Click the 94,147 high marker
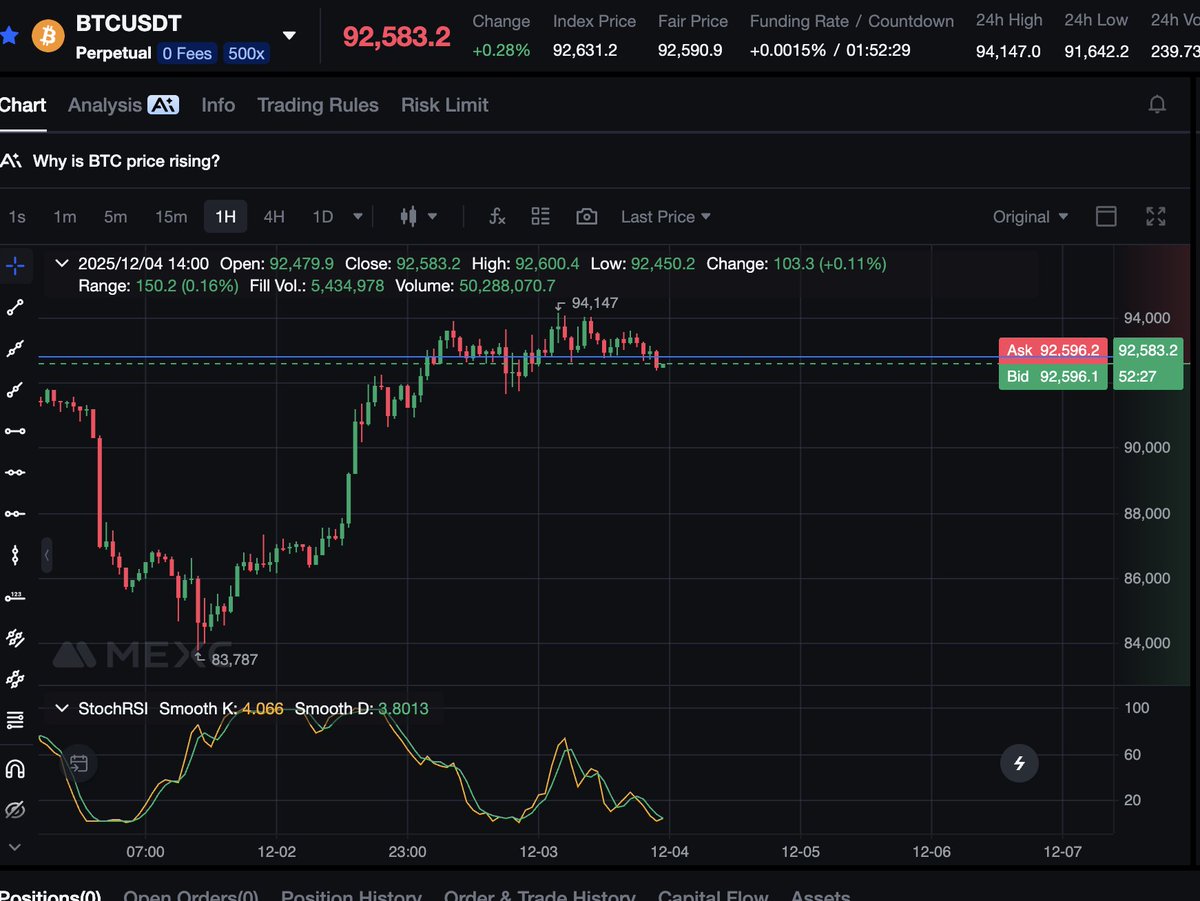This screenshot has height=901, width=1200. coord(593,302)
